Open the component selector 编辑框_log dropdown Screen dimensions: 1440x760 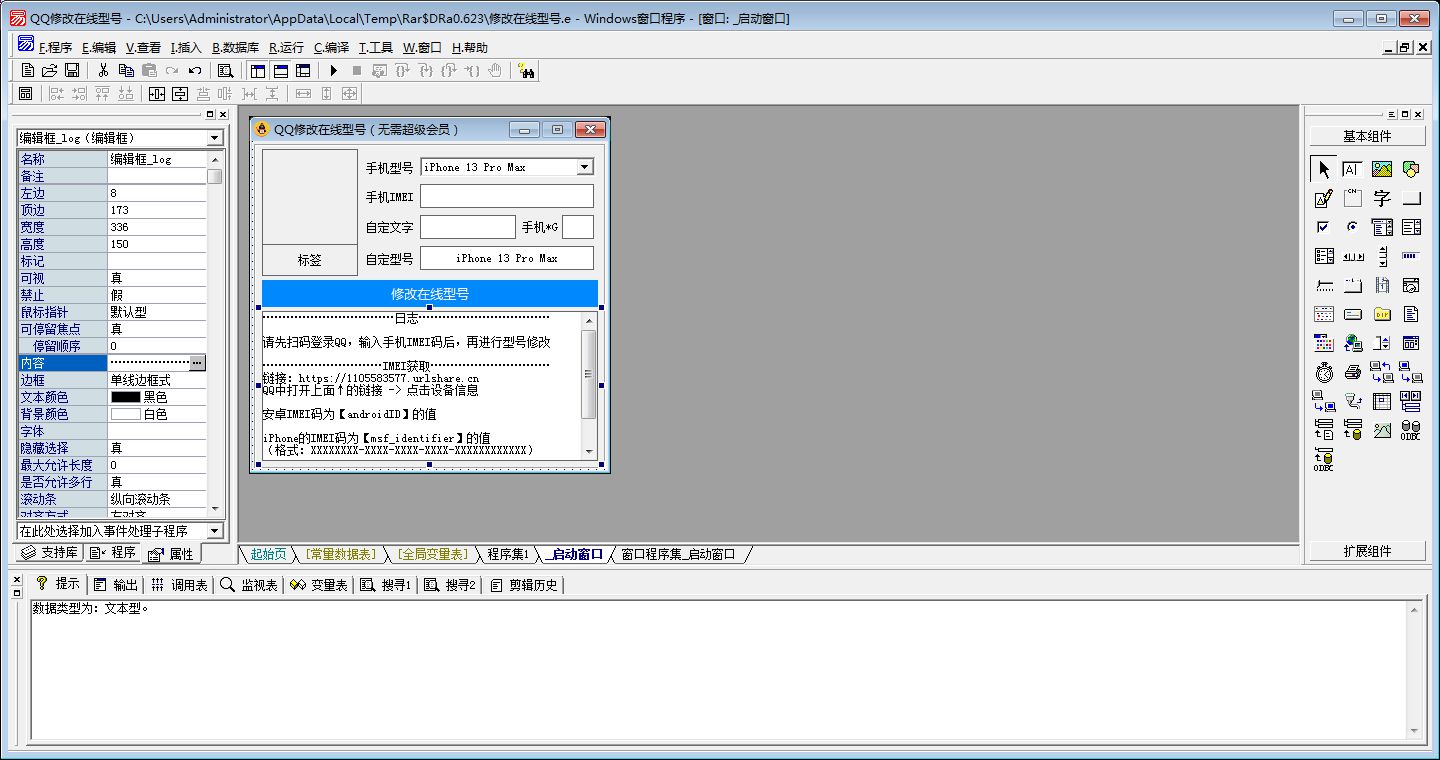215,138
